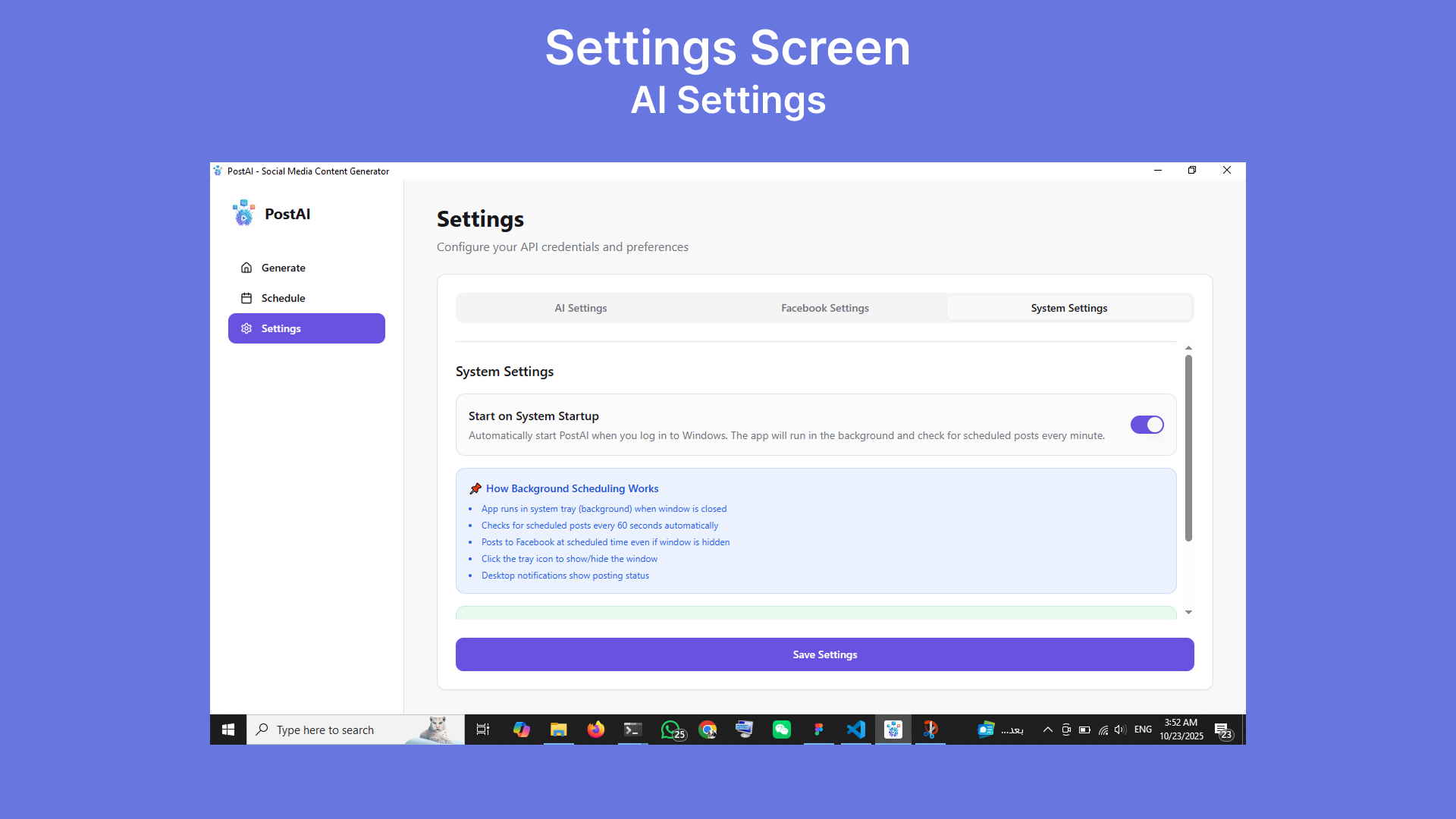
Task: Open Visual Studio Code from taskbar
Action: [x=855, y=730]
